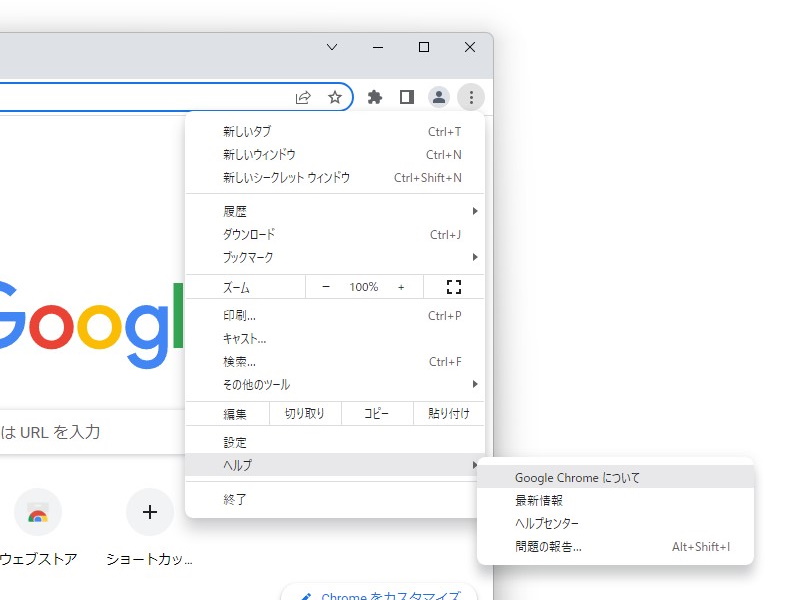The image size is (800, 600).
Task: Open the side panel icon
Action: (x=406, y=97)
